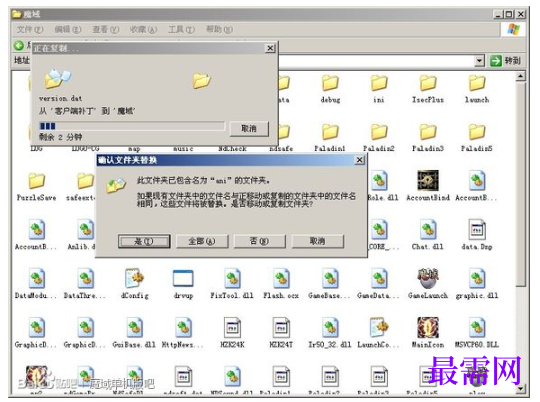Screen dimensions: 540x402
Task: Click 是(Y) to confirm folder replace
Action: tap(144, 241)
